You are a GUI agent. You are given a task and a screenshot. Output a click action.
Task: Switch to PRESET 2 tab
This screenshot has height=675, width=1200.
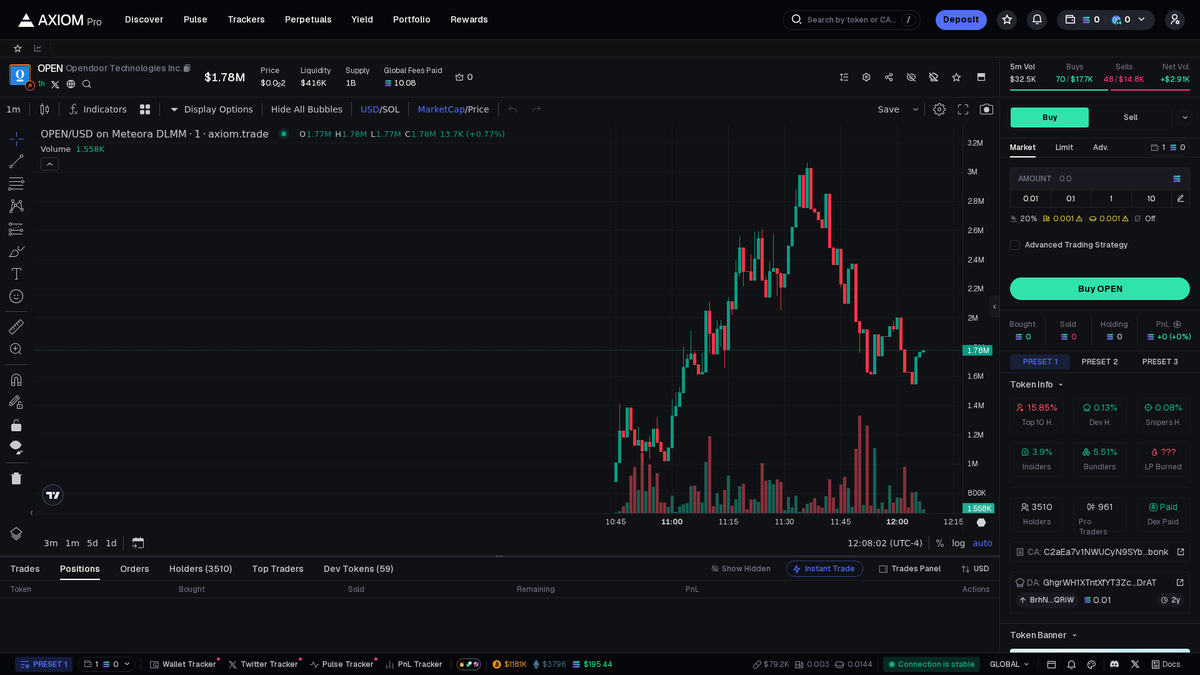(x=1100, y=362)
